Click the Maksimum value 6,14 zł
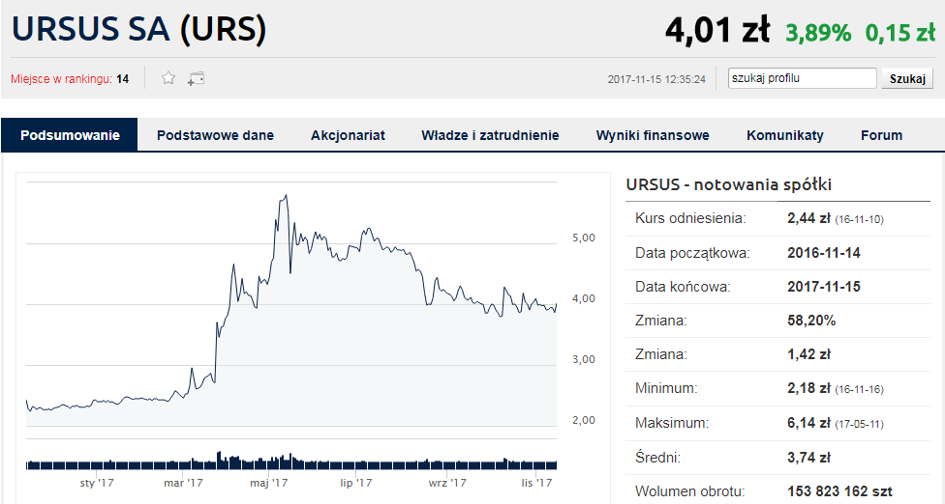This screenshot has width=945, height=504. pyautogui.click(x=810, y=423)
